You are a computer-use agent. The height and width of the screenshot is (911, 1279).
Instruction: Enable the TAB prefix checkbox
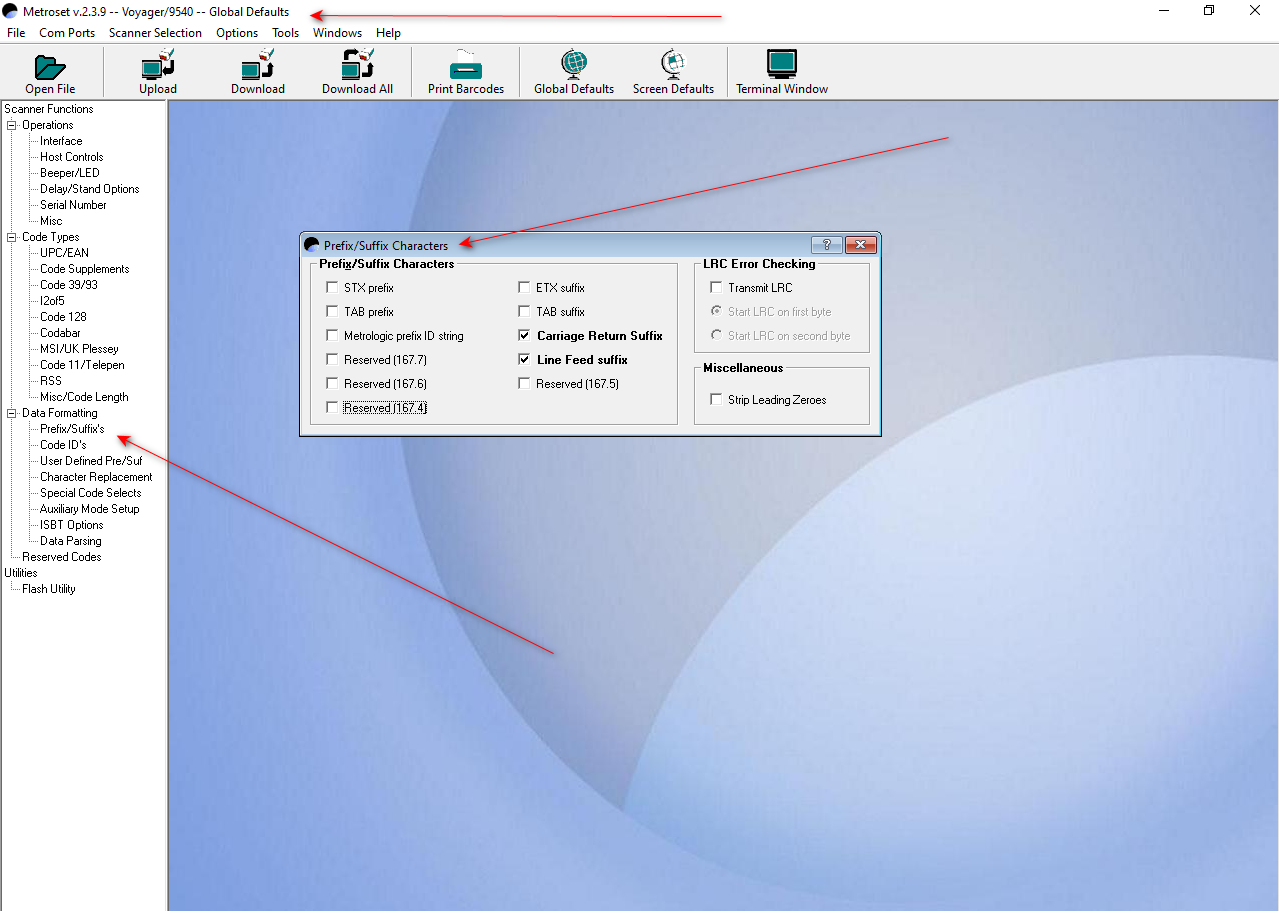332,312
